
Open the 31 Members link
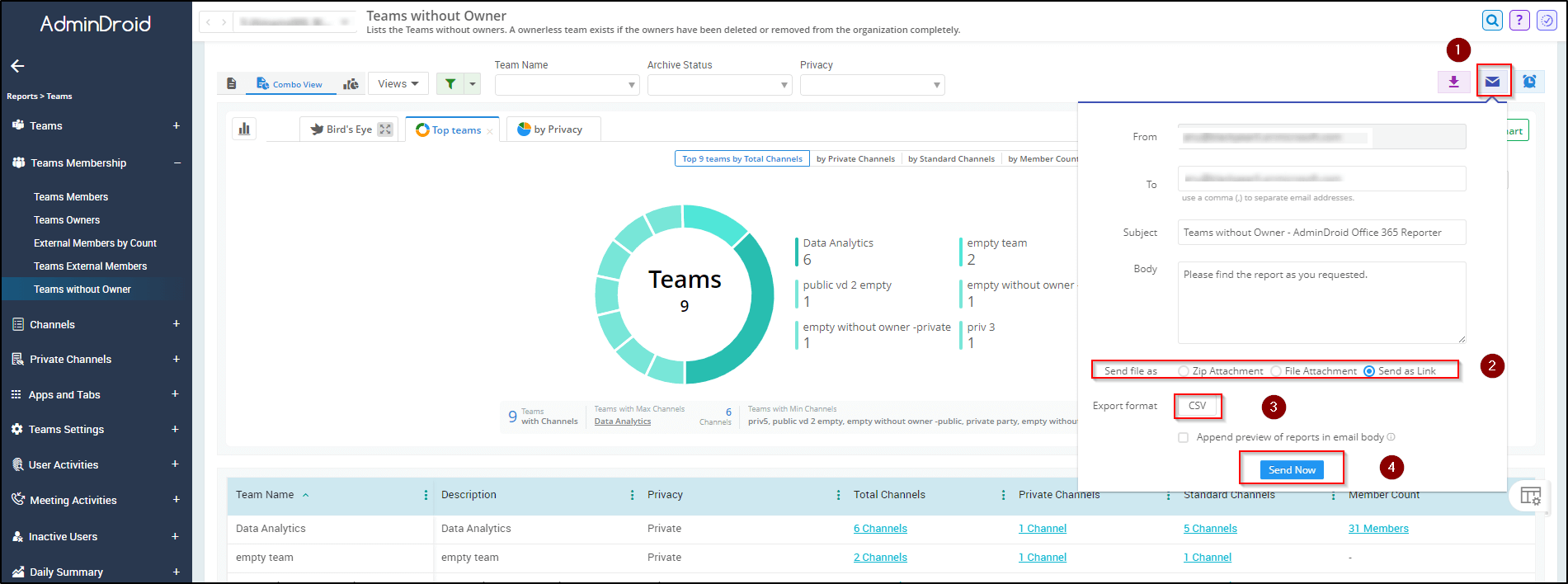click(1378, 529)
